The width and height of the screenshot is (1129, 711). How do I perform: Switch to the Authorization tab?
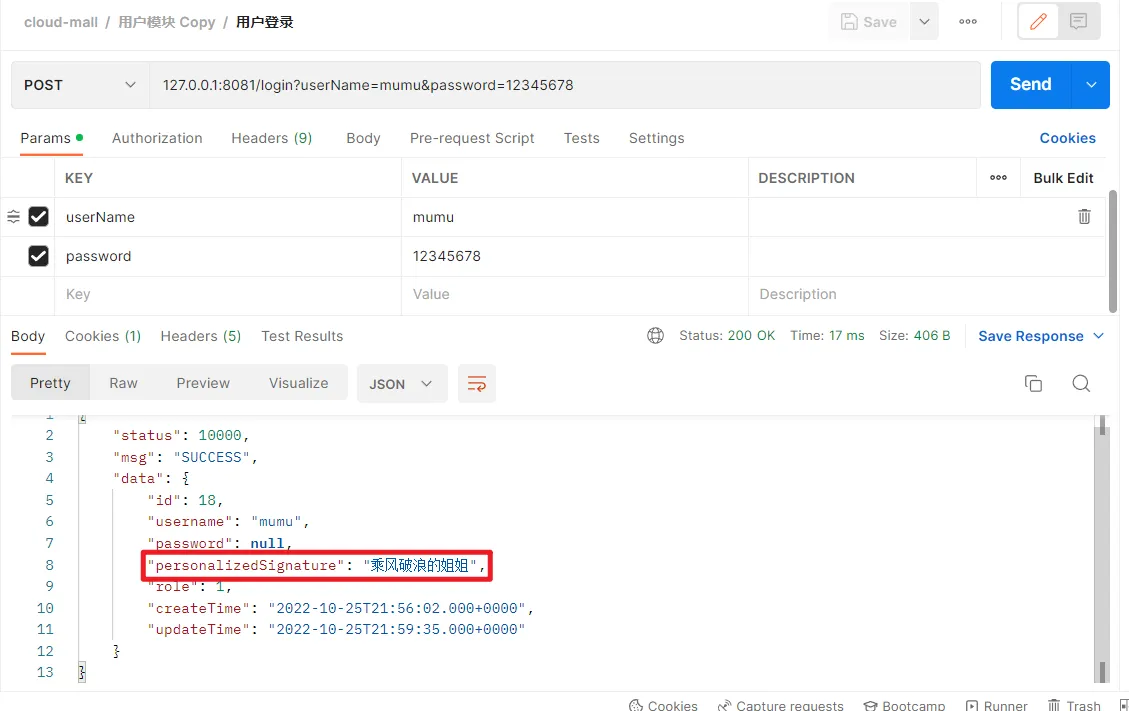[x=157, y=138]
